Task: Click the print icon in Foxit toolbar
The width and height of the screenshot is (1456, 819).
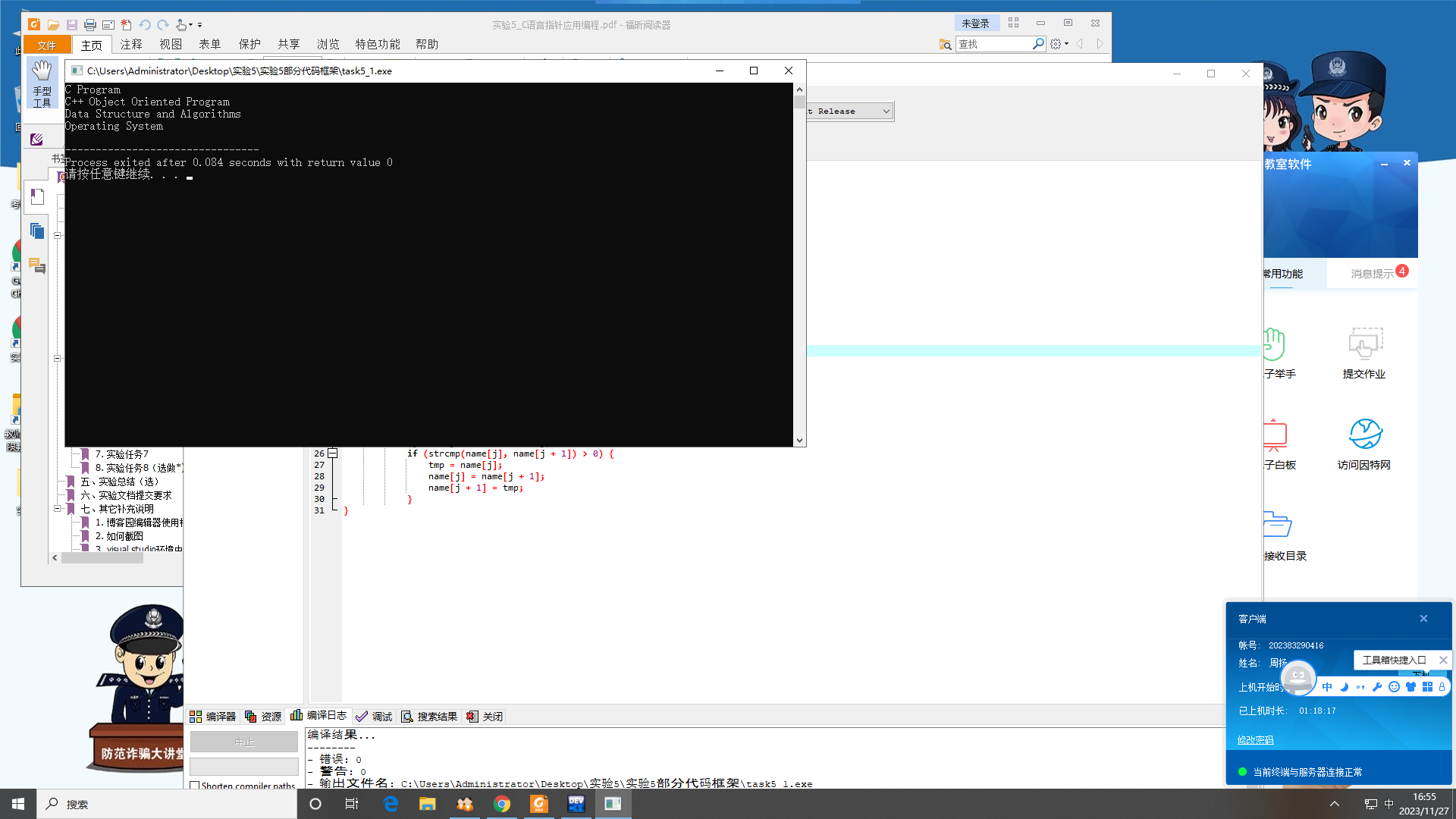Action: 89,25
